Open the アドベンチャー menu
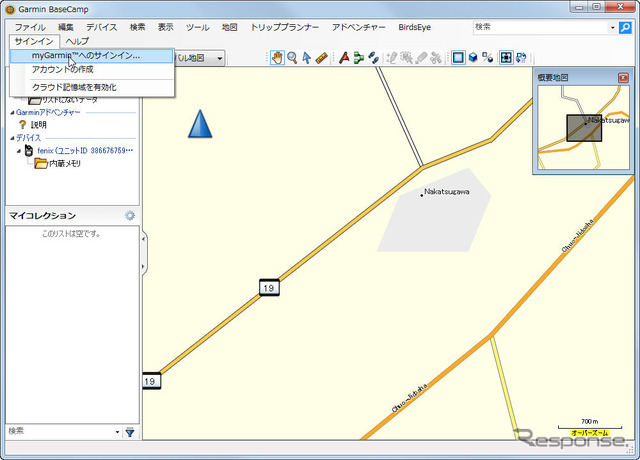Image resolution: width=640 pixels, height=460 pixels. click(358, 27)
